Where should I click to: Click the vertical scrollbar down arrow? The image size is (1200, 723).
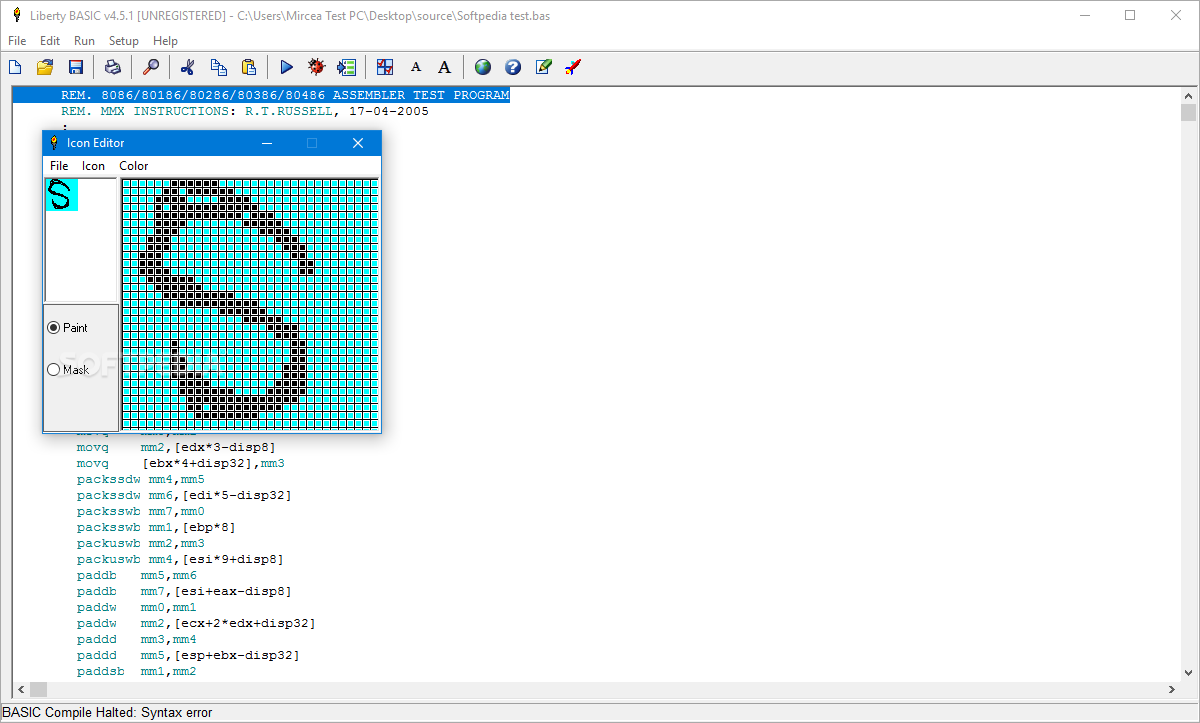tap(1187, 675)
